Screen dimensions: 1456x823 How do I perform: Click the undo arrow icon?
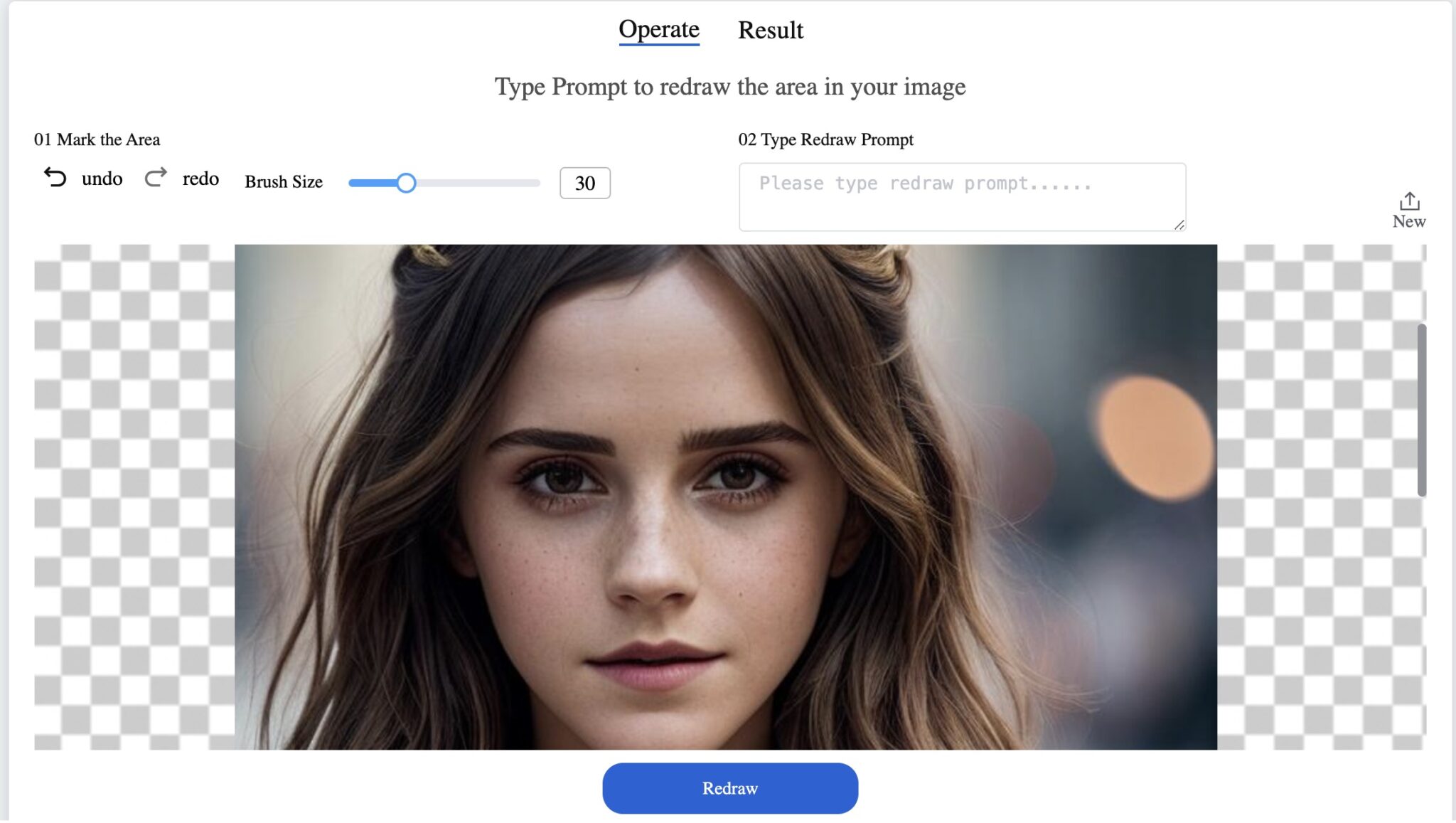coord(56,178)
